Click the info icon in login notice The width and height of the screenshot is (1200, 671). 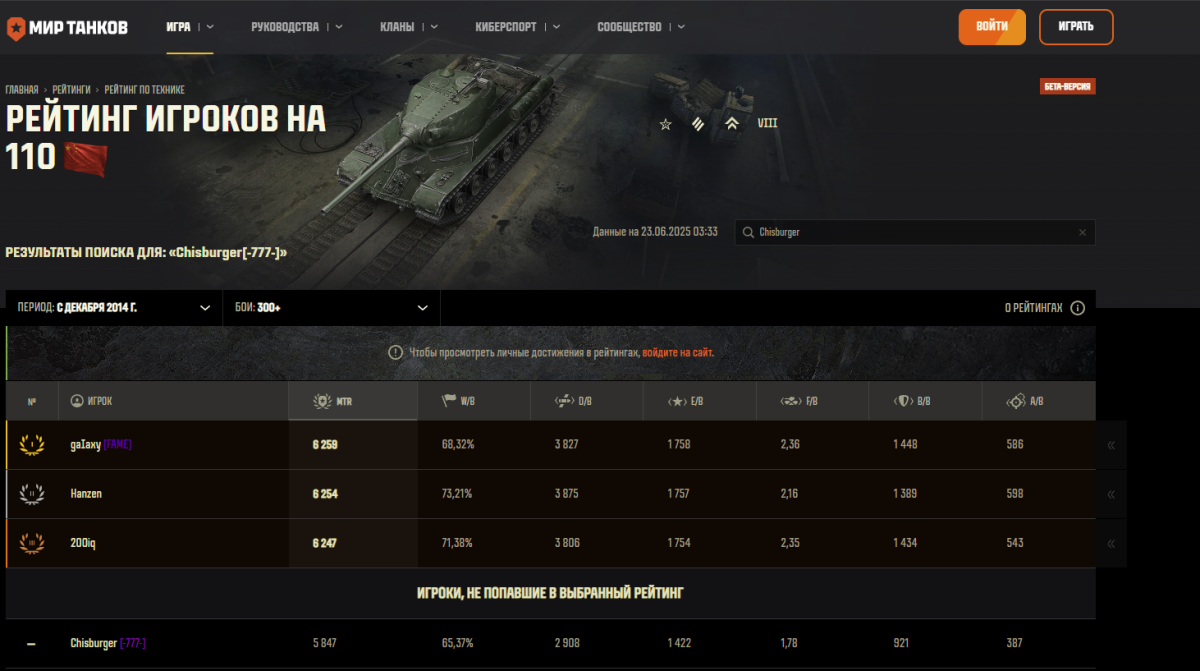395,353
